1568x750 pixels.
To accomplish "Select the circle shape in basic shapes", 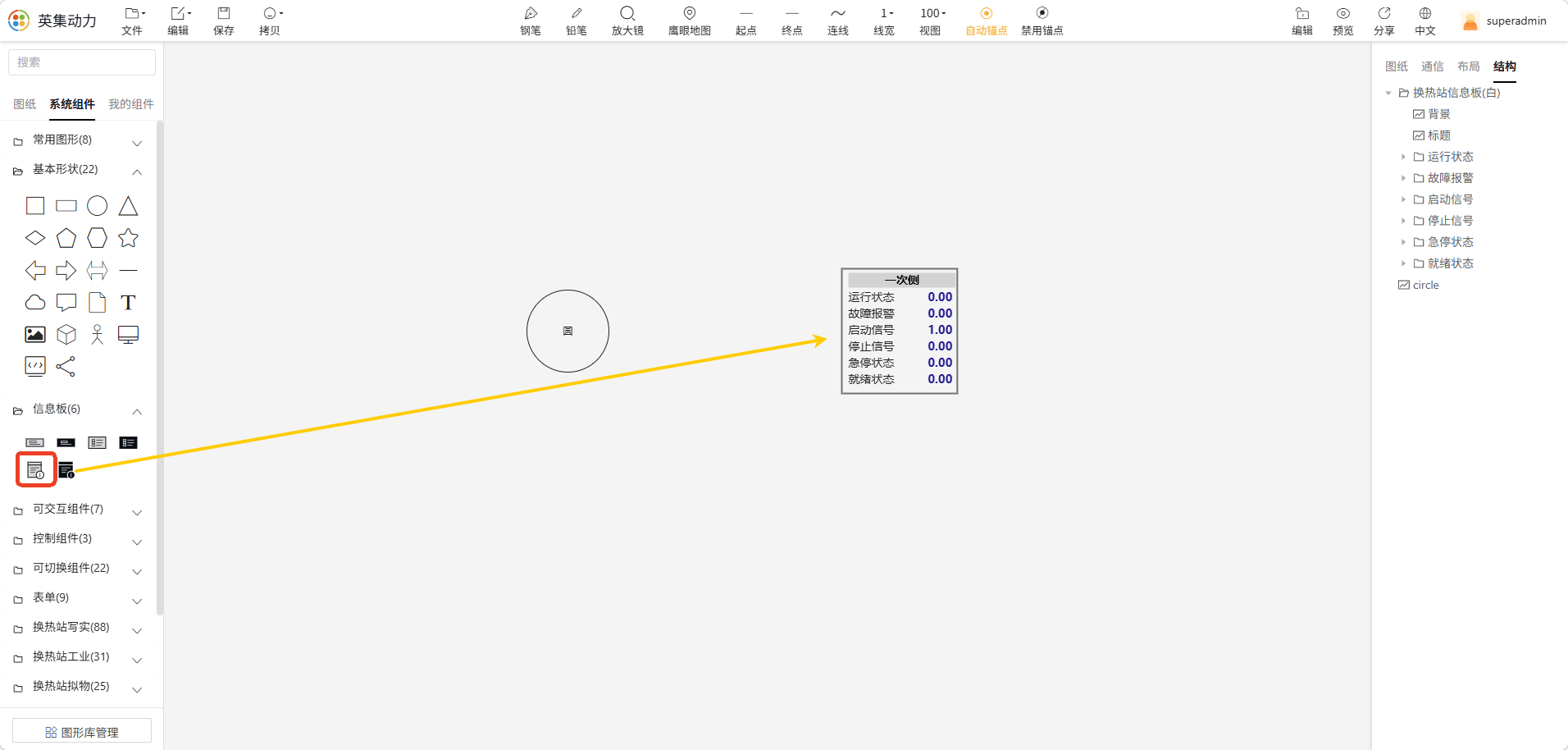I will click(x=98, y=206).
